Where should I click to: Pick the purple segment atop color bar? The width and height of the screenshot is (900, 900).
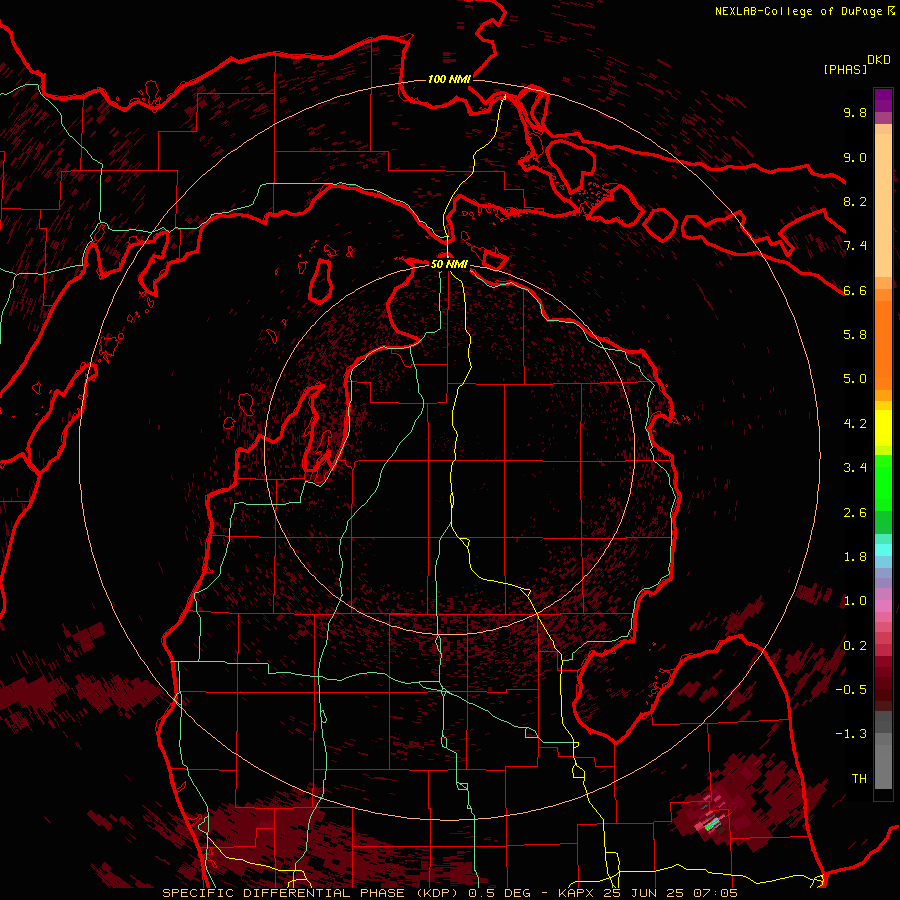click(883, 101)
